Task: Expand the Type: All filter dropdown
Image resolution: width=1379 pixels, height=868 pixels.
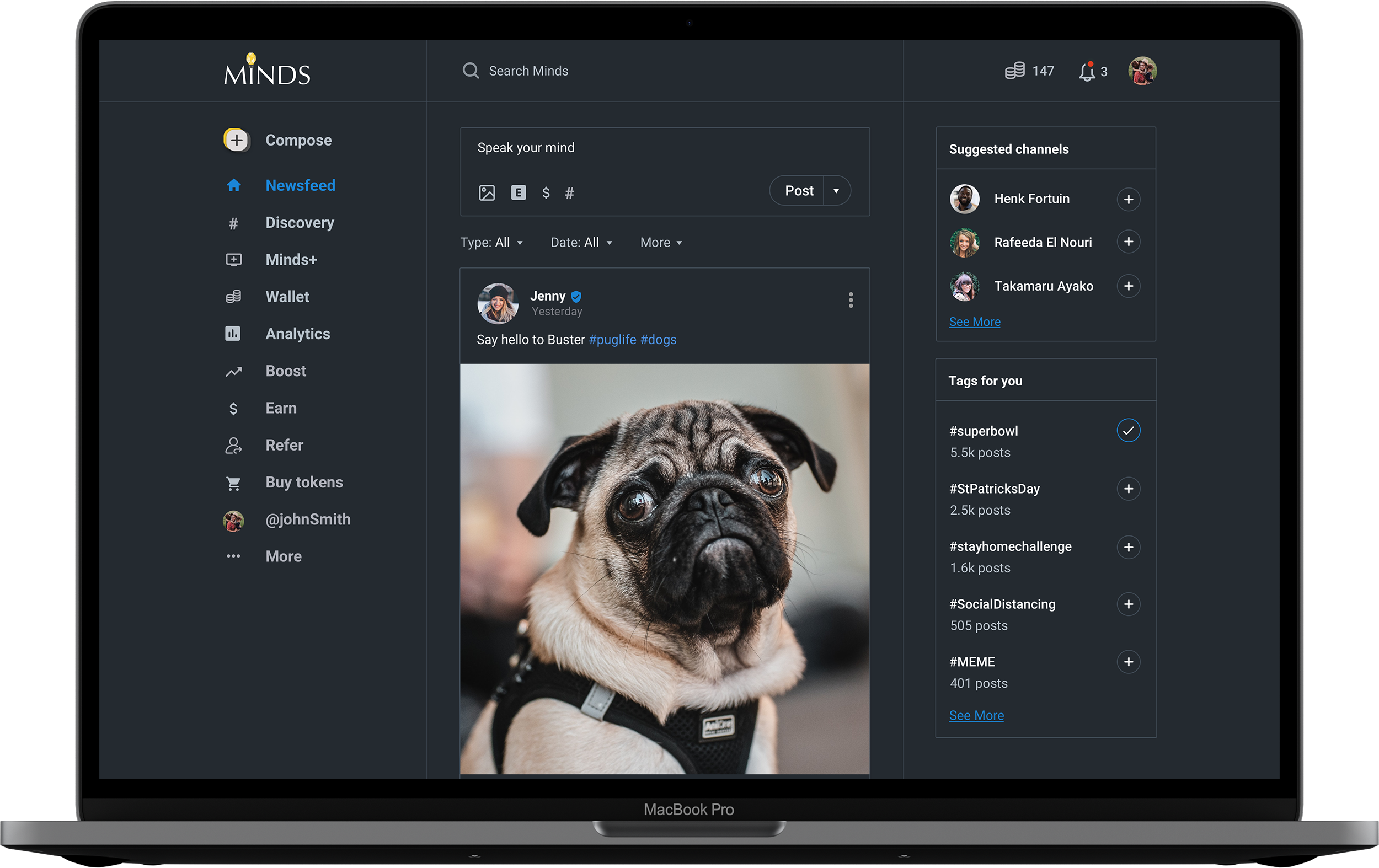Action: 491,243
